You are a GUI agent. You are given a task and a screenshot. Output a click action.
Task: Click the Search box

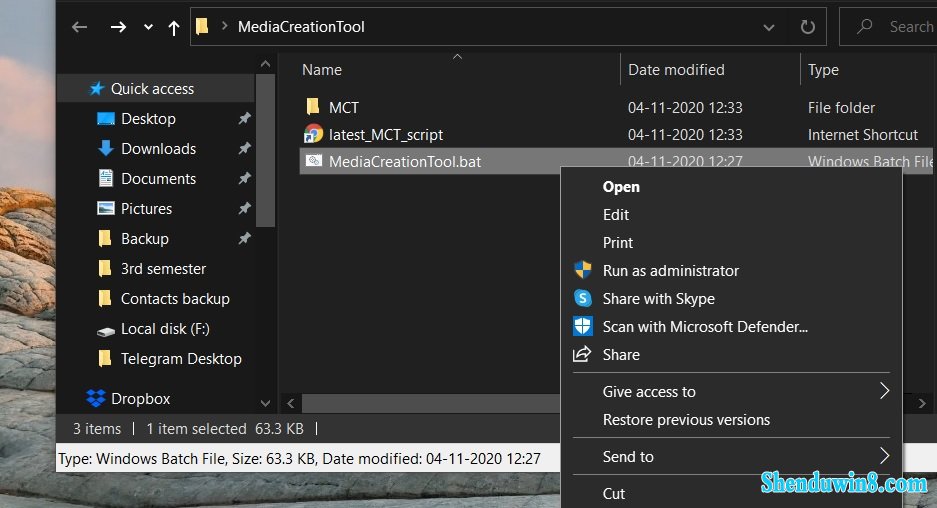coord(889,26)
